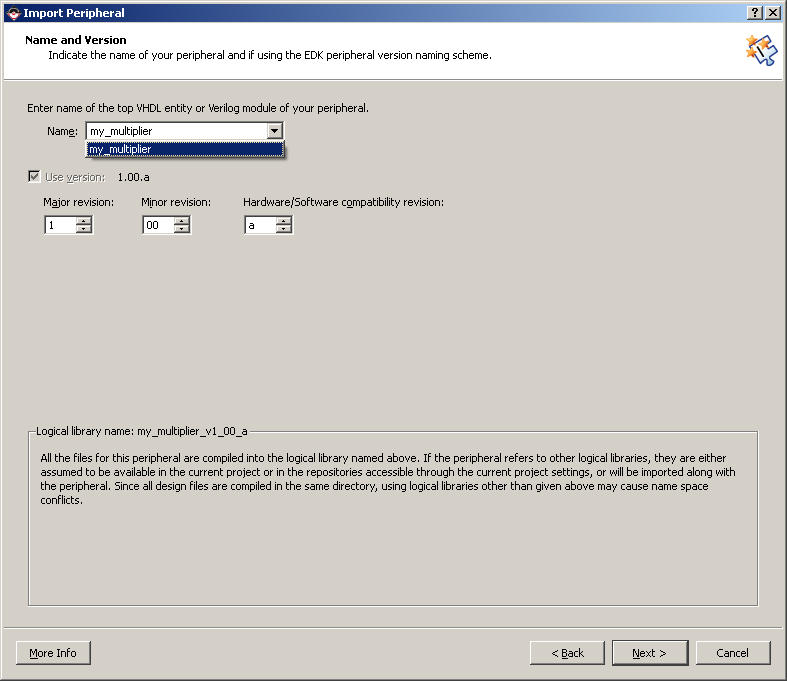Step up the compatibility revision letter
The width and height of the screenshot is (787, 681).
click(284, 221)
